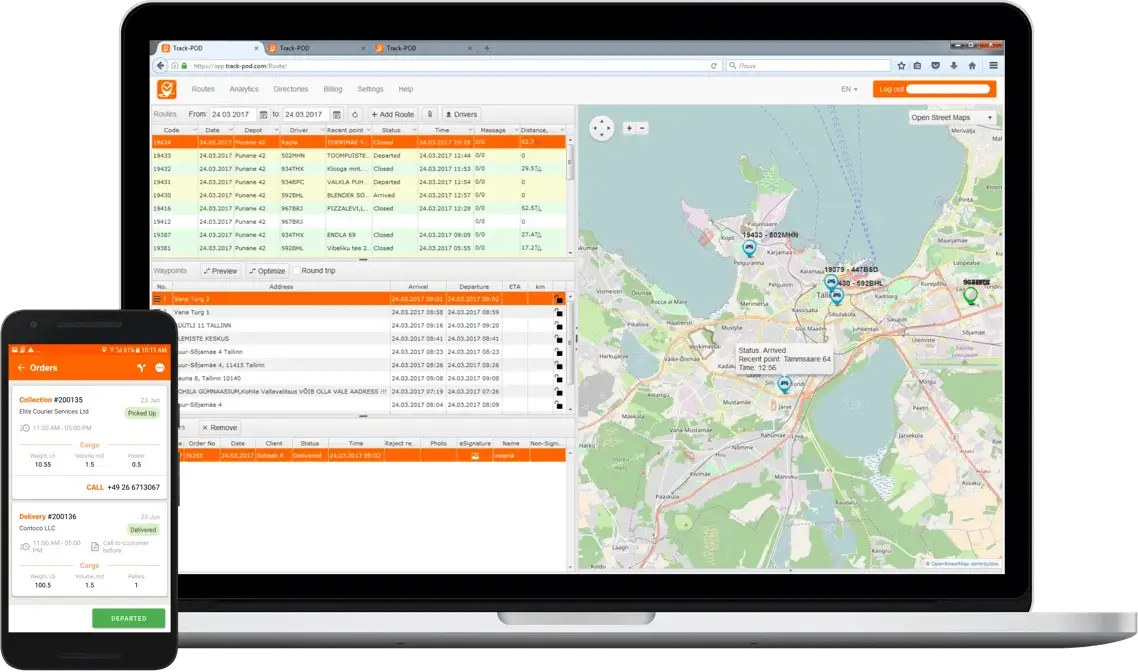
Task: Zoom in on the map
Action: [x=629, y=128]
